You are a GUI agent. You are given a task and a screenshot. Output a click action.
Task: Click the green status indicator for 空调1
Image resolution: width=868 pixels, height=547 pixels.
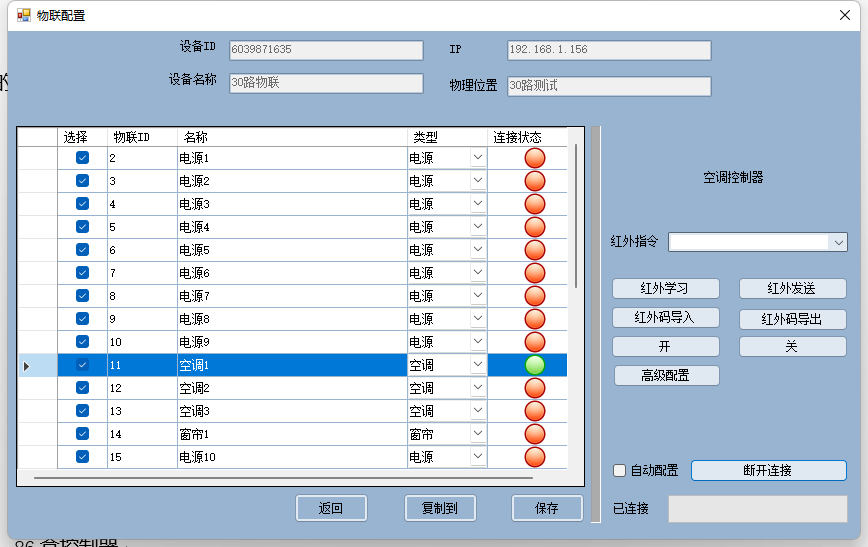click(535, 365)
